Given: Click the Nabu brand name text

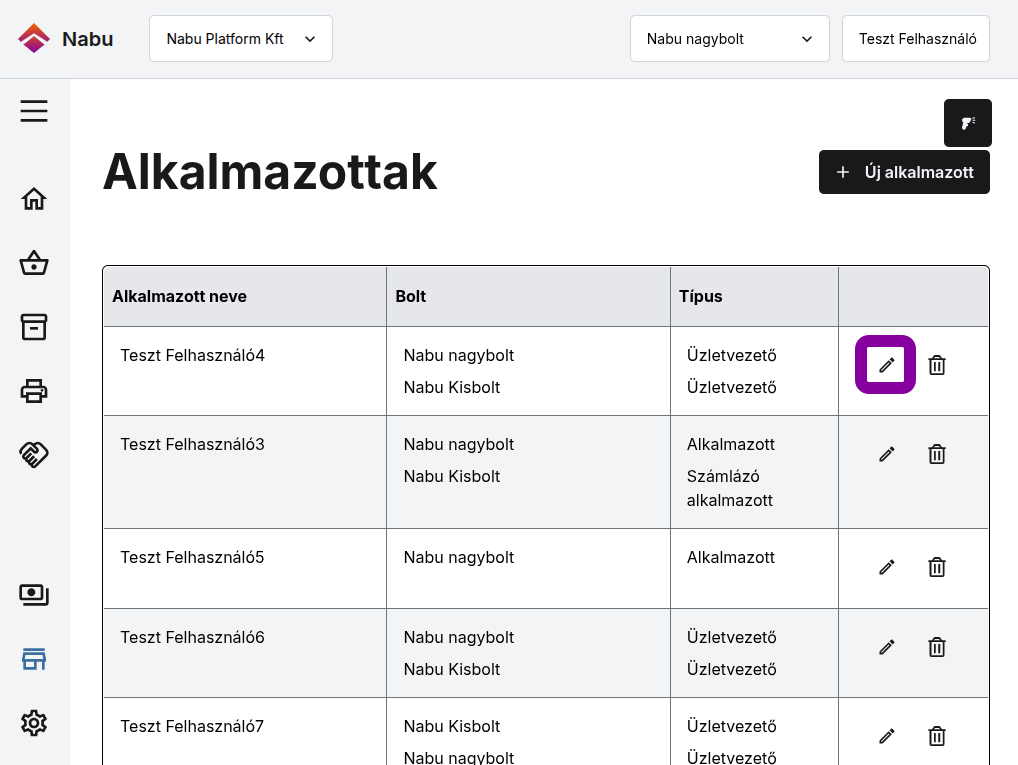Looking at the screenshot, I should click(88, 39).
